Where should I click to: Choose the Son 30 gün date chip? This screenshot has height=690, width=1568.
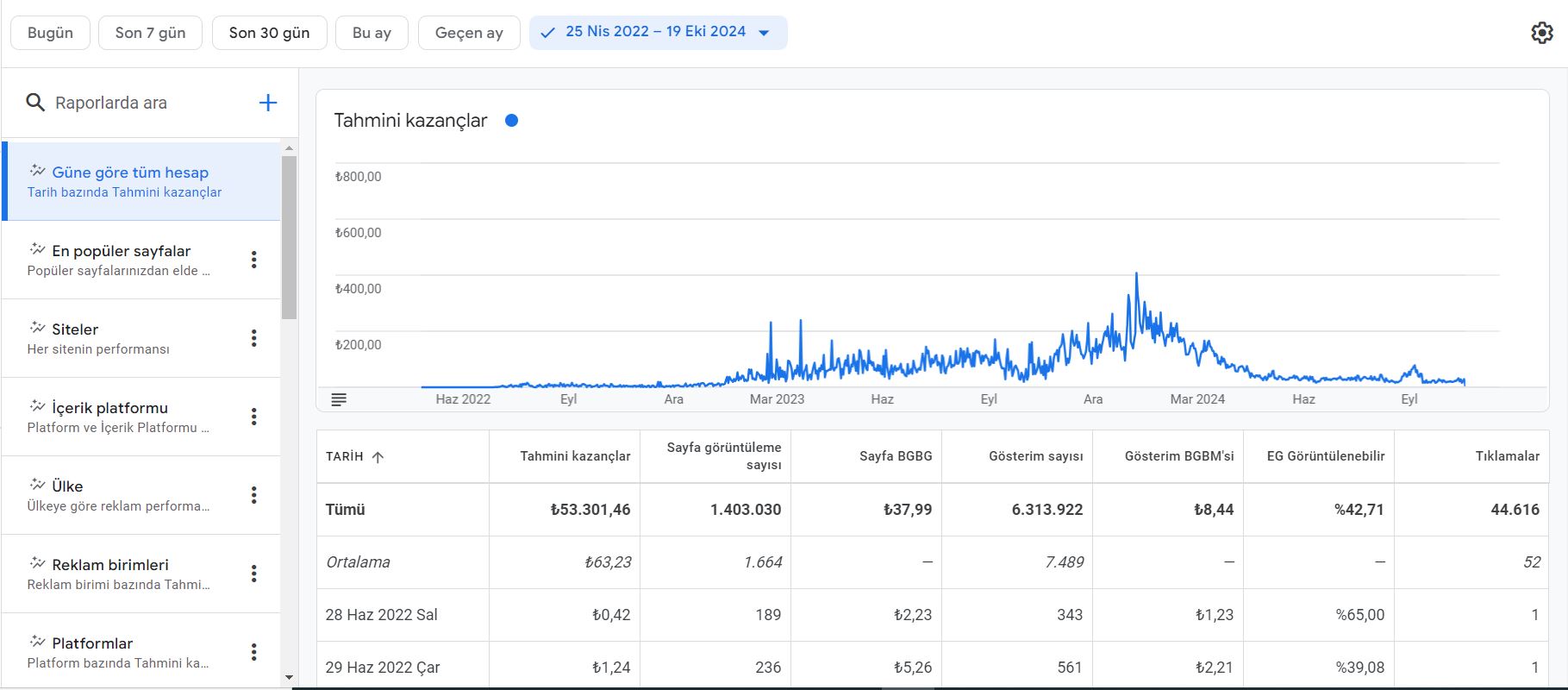269,33
